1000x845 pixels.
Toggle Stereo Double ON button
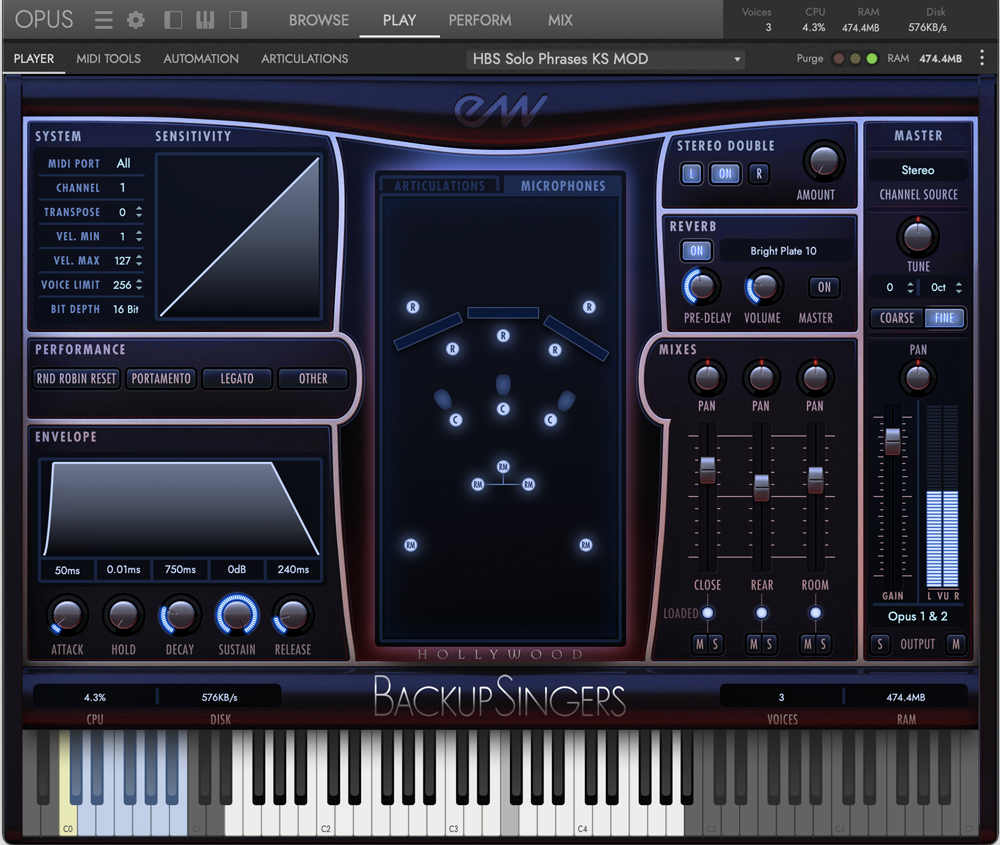pos(724,174)
